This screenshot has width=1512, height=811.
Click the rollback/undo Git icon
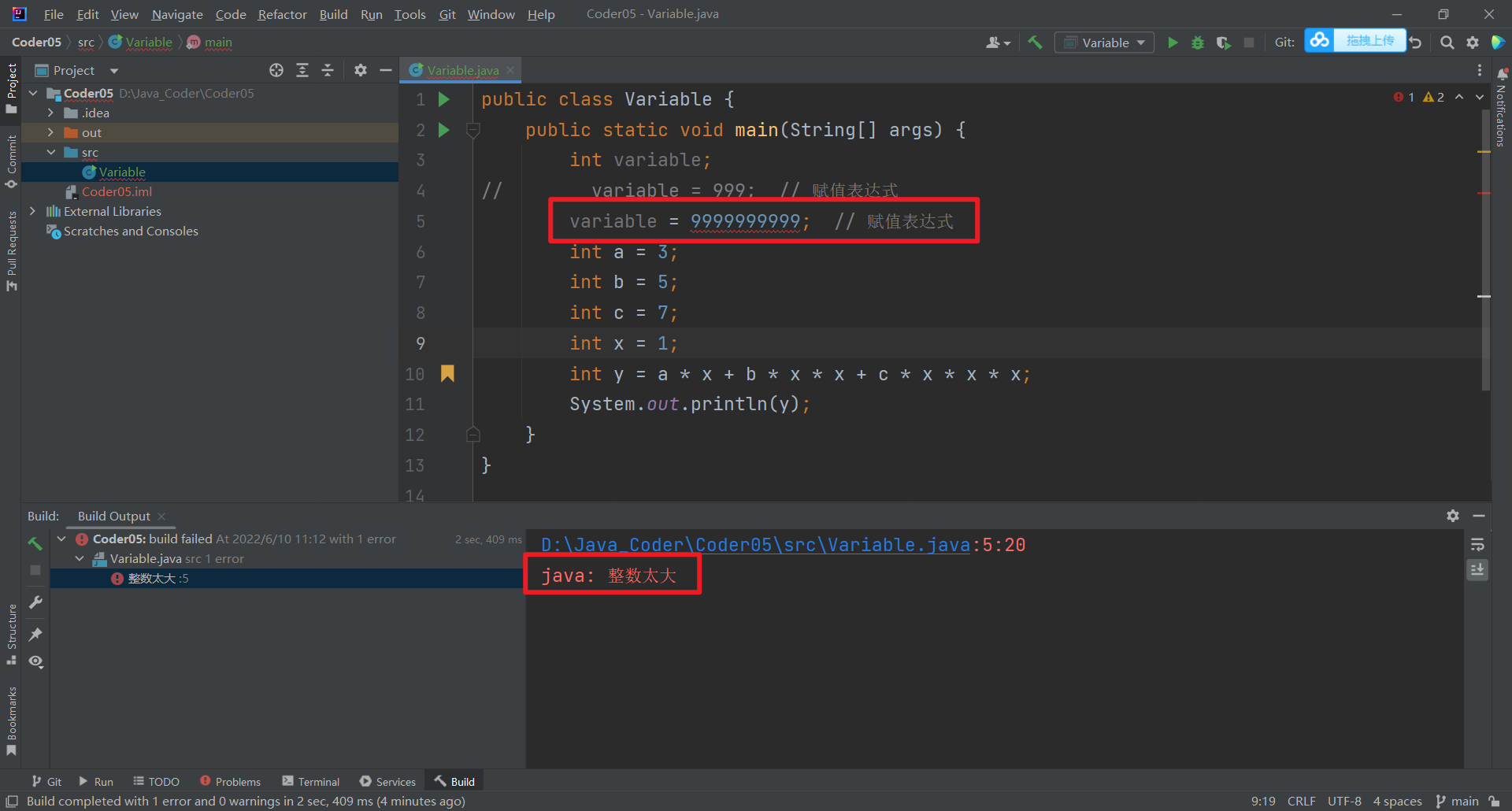[x=1416, y=43]
